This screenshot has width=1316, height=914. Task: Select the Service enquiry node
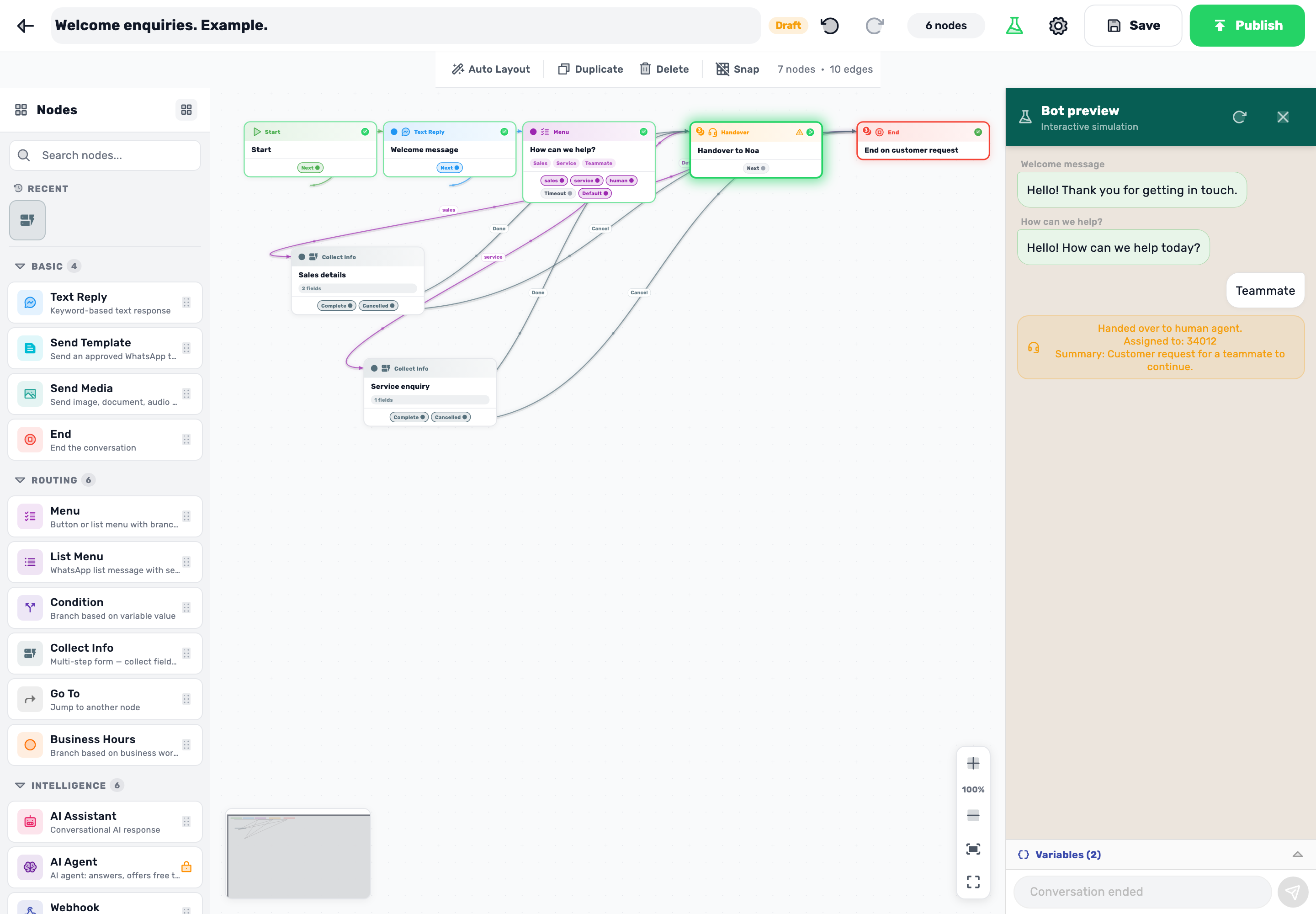pyautogui.click(x=430, y=392)
